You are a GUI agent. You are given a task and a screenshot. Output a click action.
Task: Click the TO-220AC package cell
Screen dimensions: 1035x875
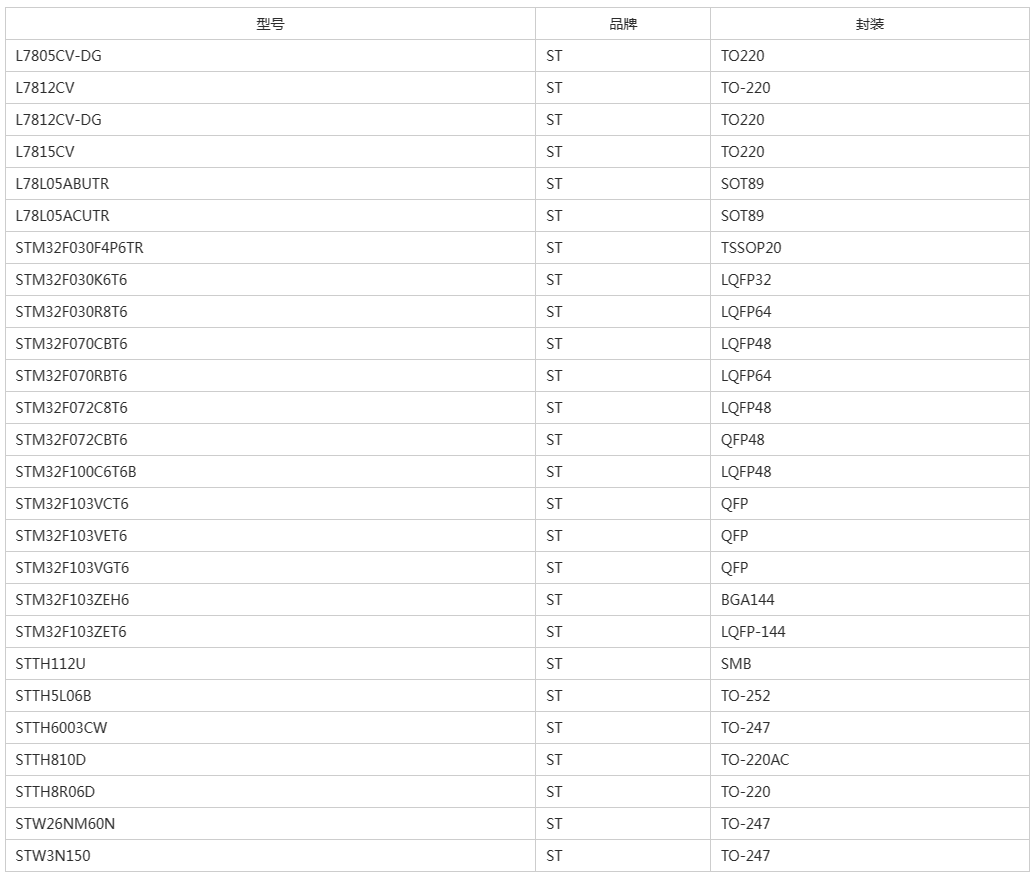tap(869, 760)
